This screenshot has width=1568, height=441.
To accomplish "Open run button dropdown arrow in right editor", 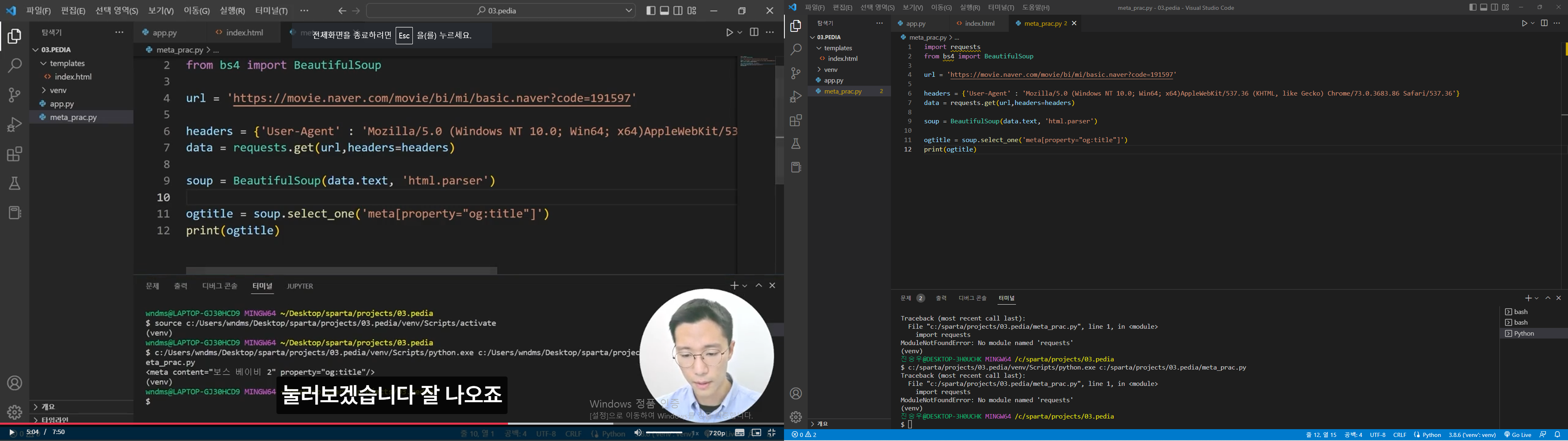I will click(1533, 23).
